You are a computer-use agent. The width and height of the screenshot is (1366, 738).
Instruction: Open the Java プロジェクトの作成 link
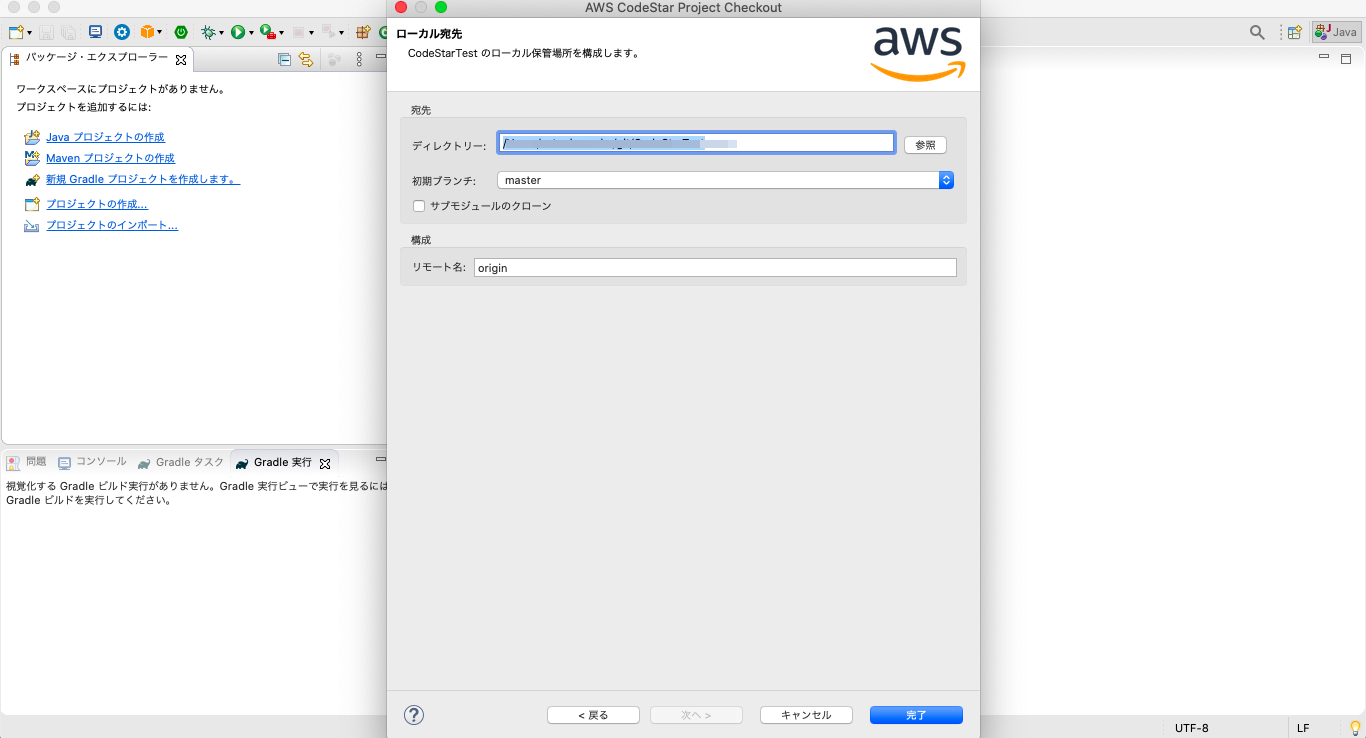[105, 137]
